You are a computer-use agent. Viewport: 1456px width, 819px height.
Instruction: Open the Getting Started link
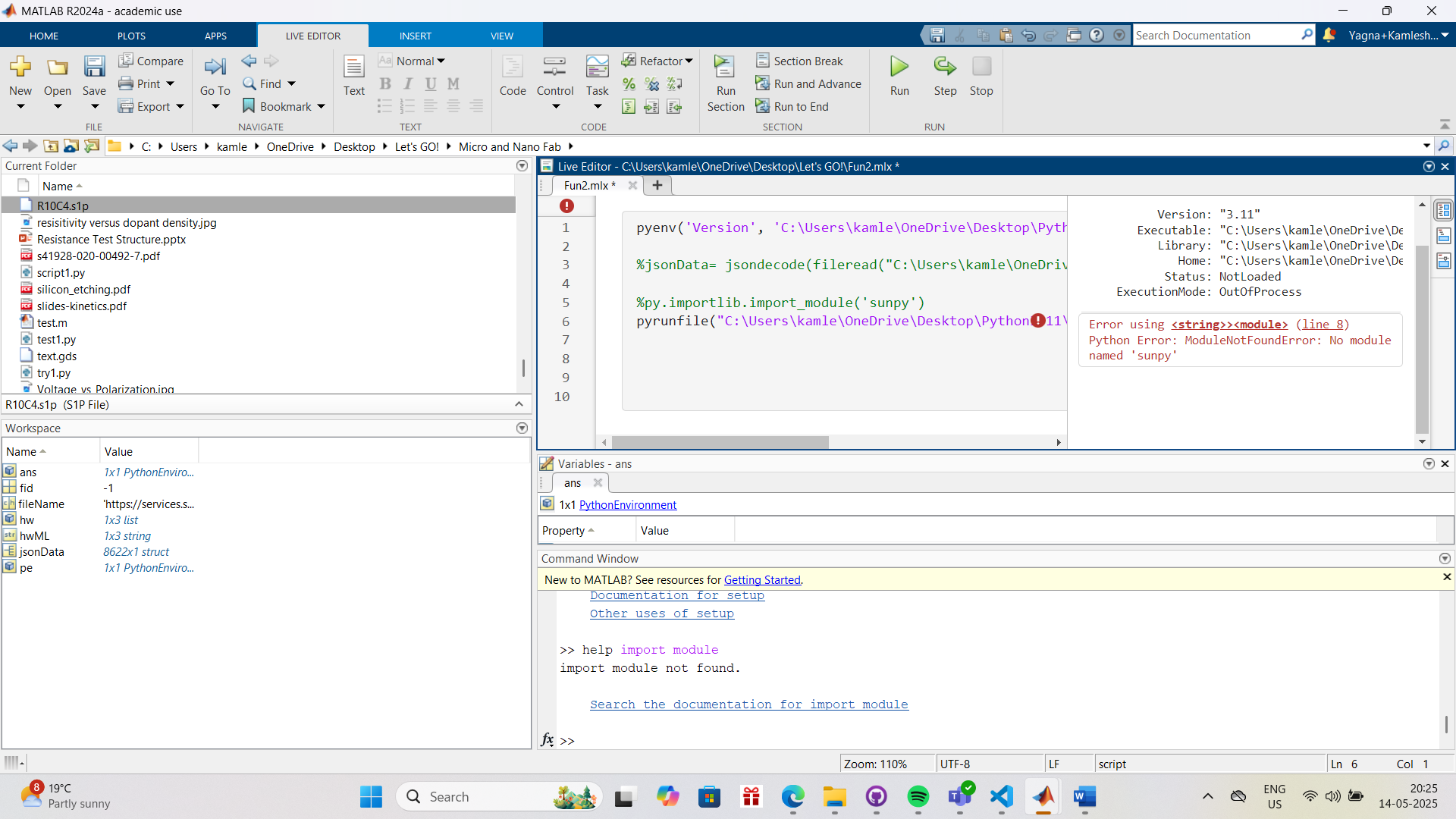tap(761, 579)
